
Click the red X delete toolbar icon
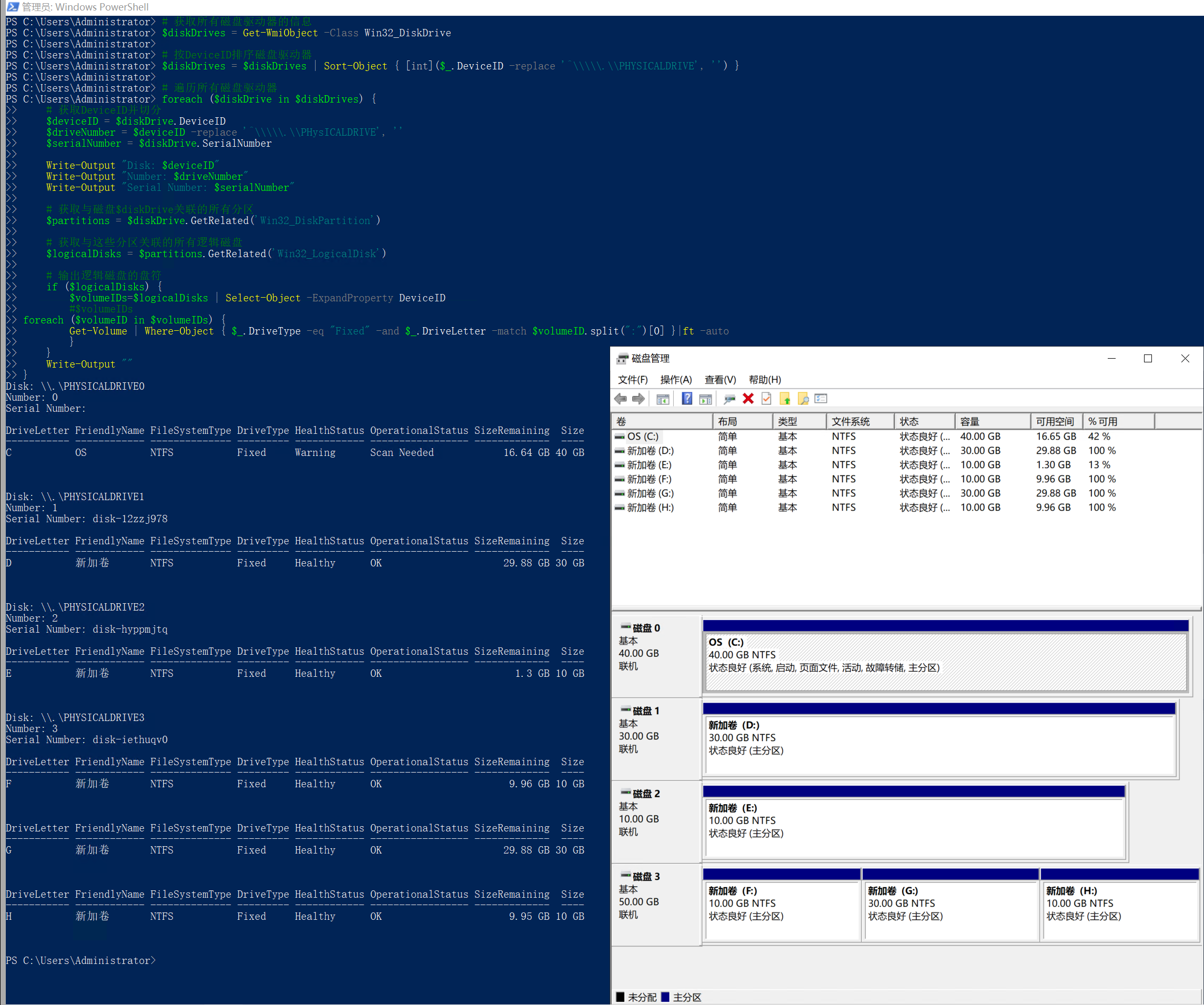tap(747, 399)
